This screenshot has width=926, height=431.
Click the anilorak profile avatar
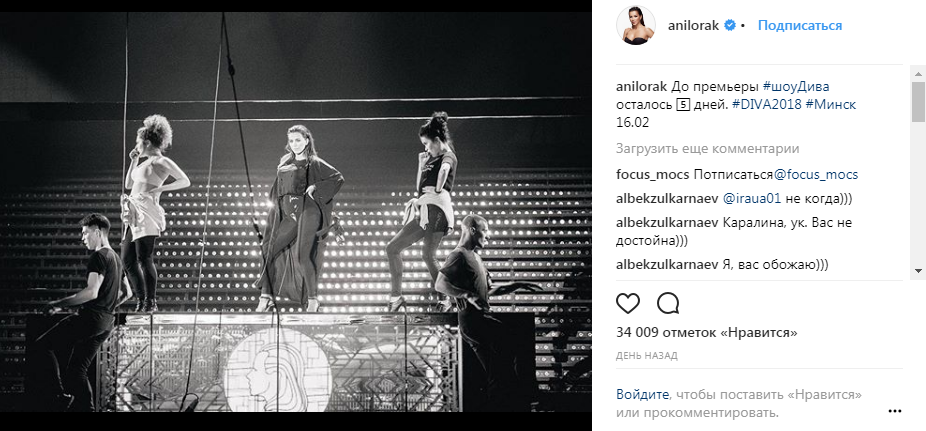[x=636, y=25]
